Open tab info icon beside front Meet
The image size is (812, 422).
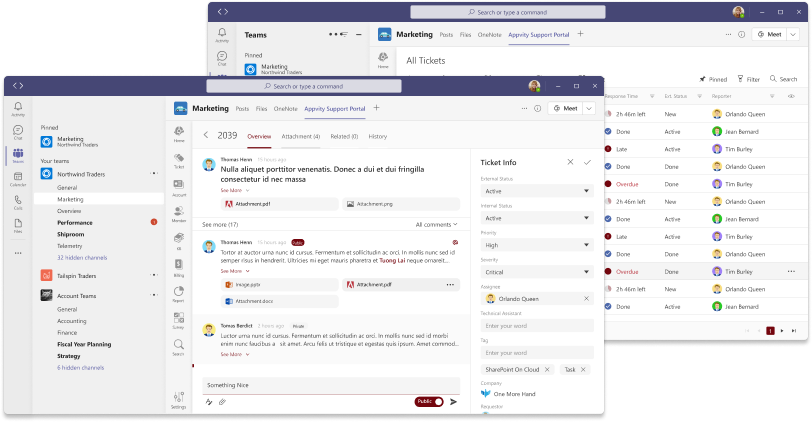click(x=538, y=108)
